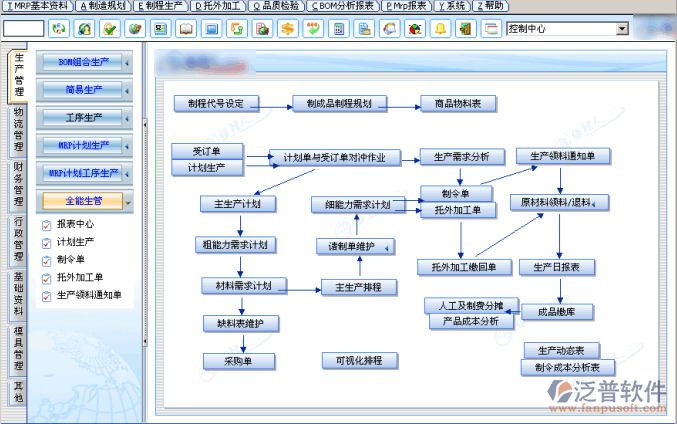Screen dimensions: 677x424
Task: Click the empty input field in toolbar
Action: [x=24, y=29]
